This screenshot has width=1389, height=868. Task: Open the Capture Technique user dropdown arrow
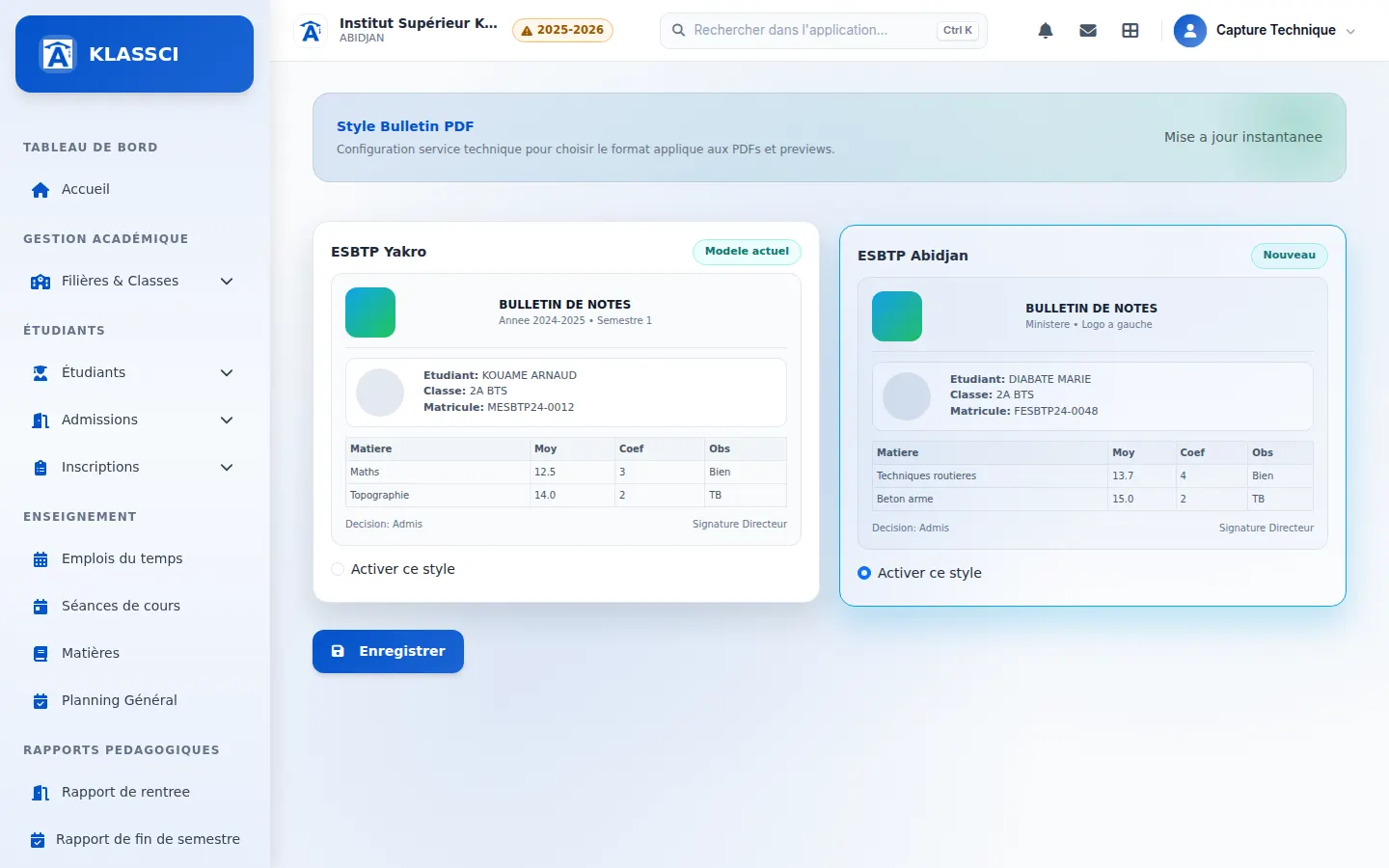pyautogui.click(x=1350, y=31)
